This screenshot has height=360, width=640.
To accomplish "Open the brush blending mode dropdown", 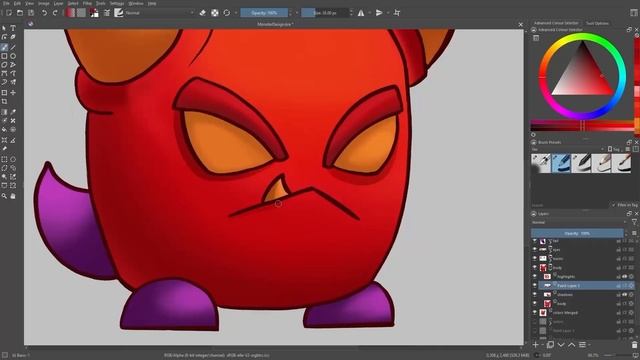I will (x=160, y=13).
